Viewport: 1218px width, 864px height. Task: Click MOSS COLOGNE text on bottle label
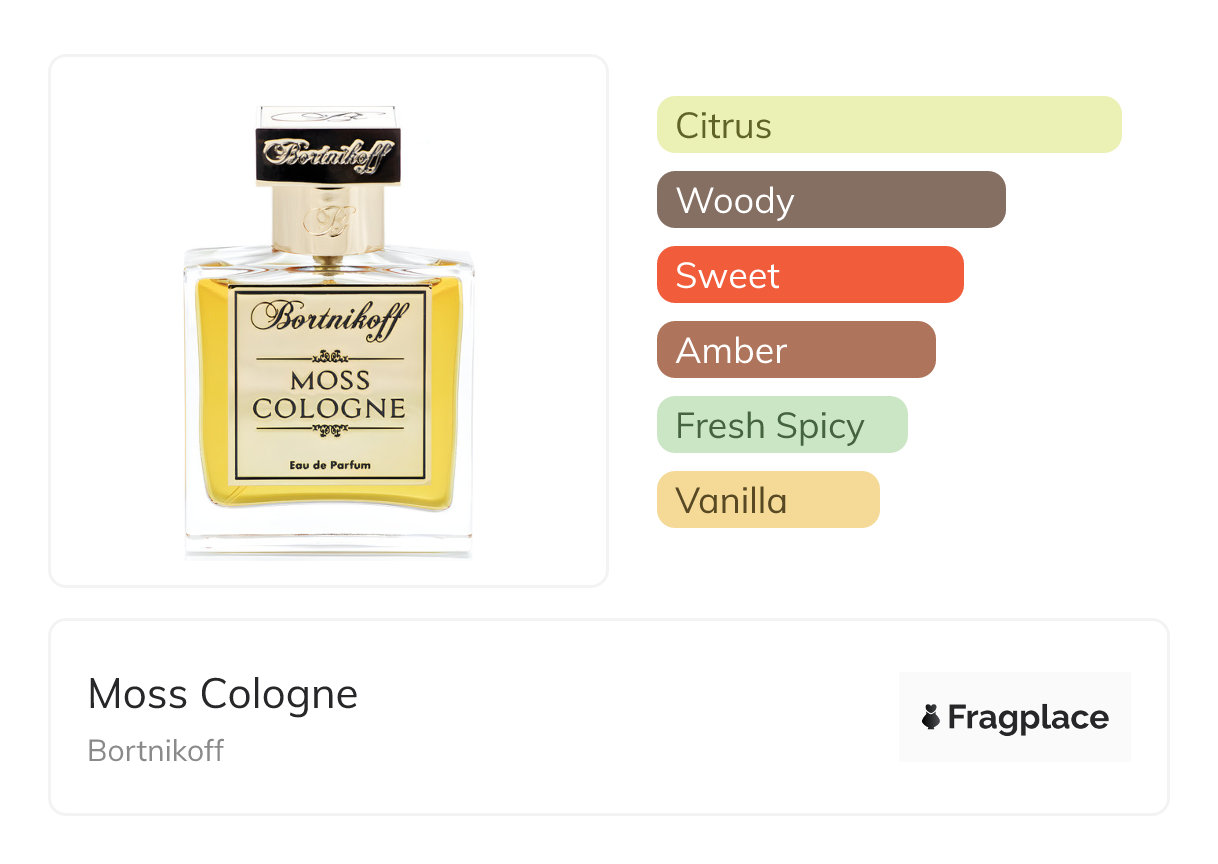coord(329,394)
